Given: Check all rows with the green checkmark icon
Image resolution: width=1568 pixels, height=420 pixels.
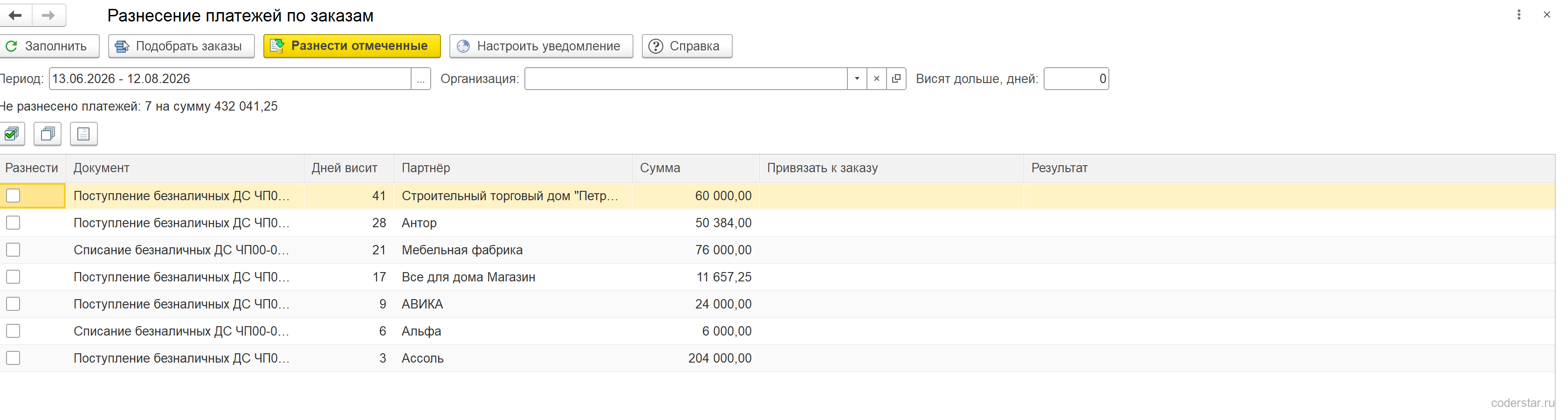Looking at the screenshot, I should (x=12, y=133).
